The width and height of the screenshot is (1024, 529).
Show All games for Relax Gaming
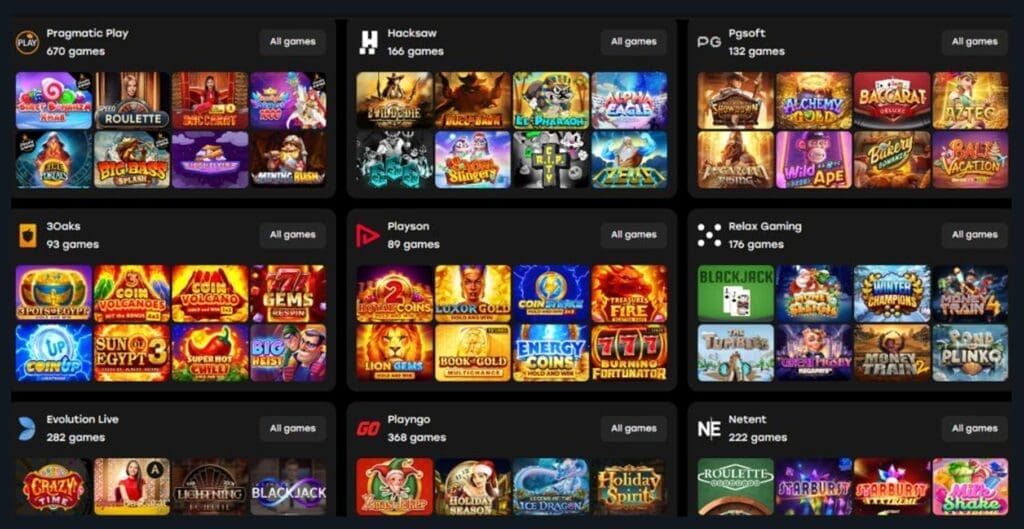974,235
